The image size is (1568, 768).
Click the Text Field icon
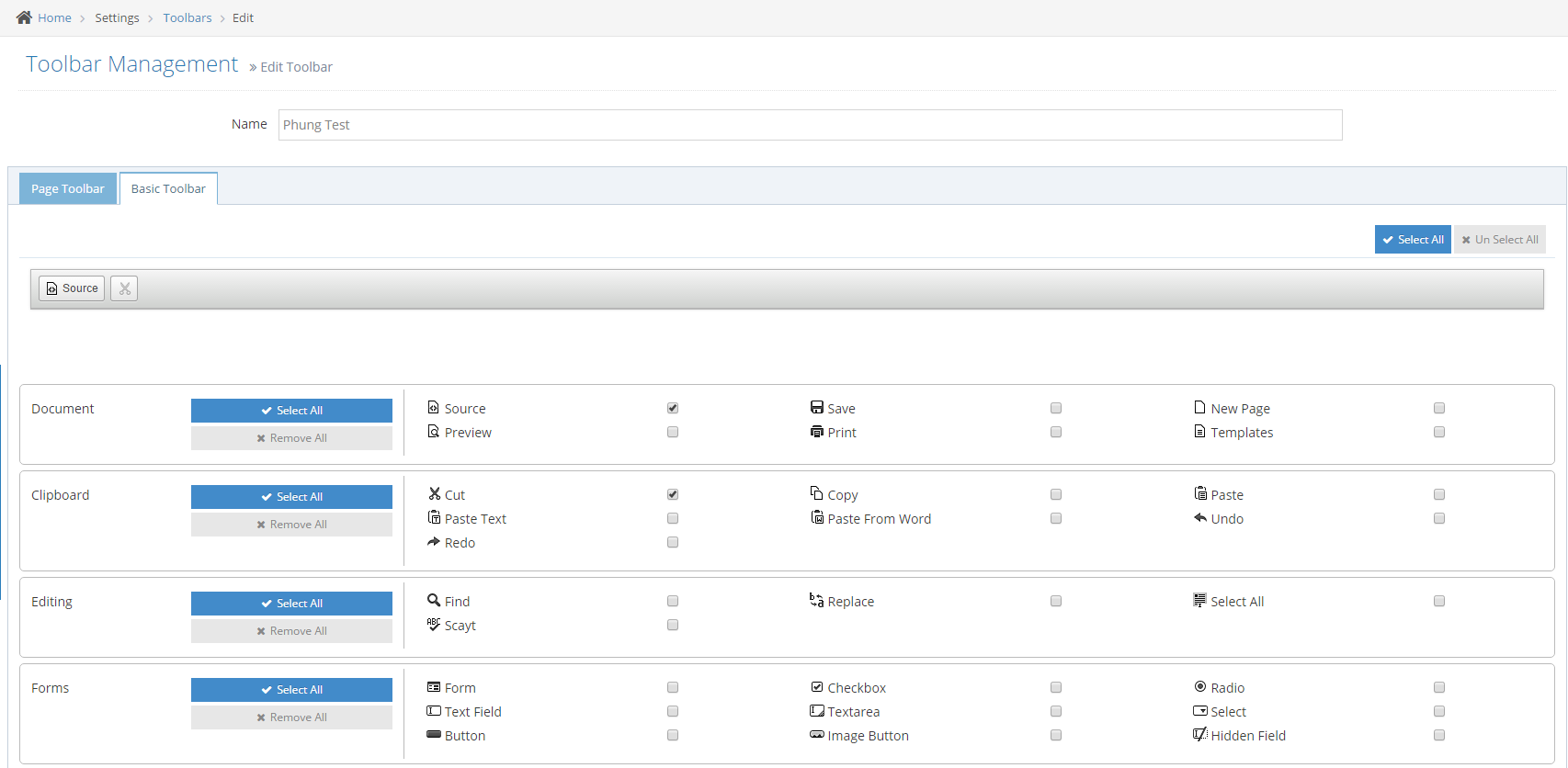tap(434, 710)
